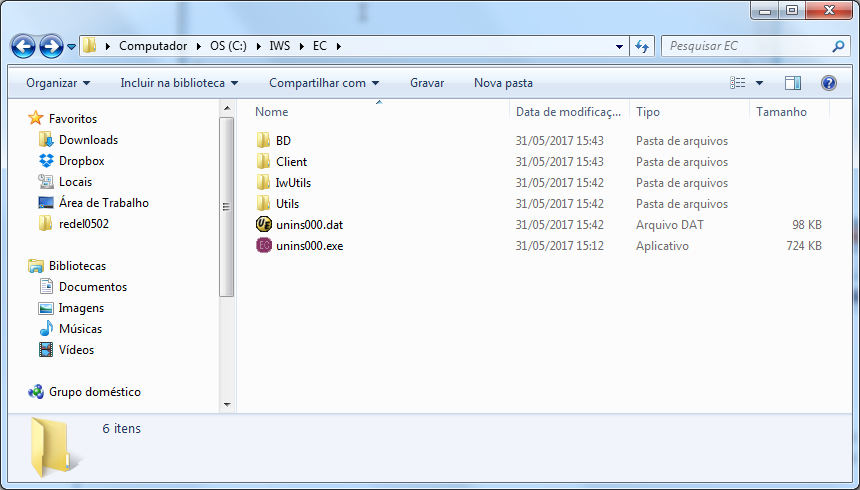Select Bibliotecas in the navigation pane
The image size is (860, 490).
[77, 266]
